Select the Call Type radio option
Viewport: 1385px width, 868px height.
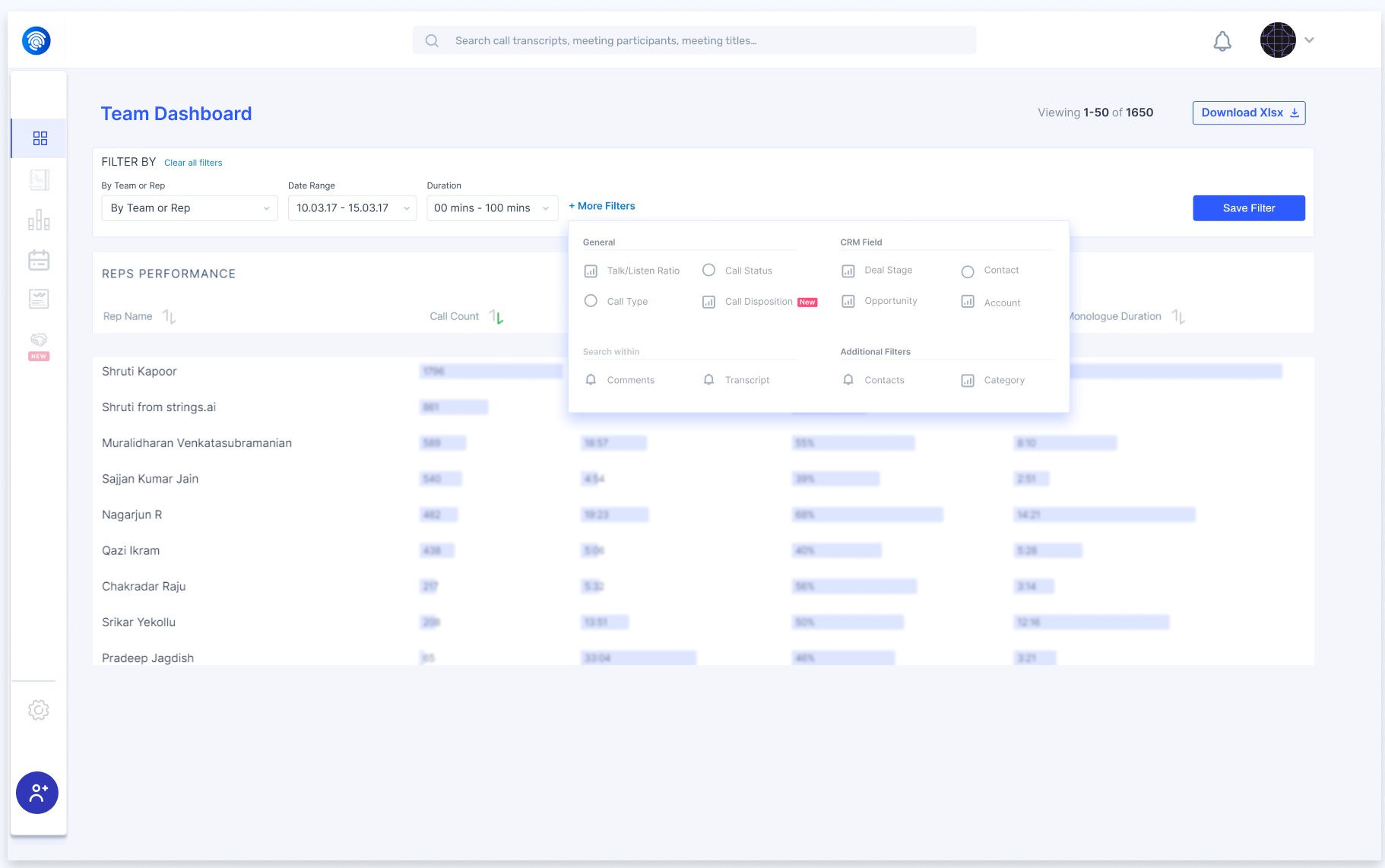[x=591, y=301]
